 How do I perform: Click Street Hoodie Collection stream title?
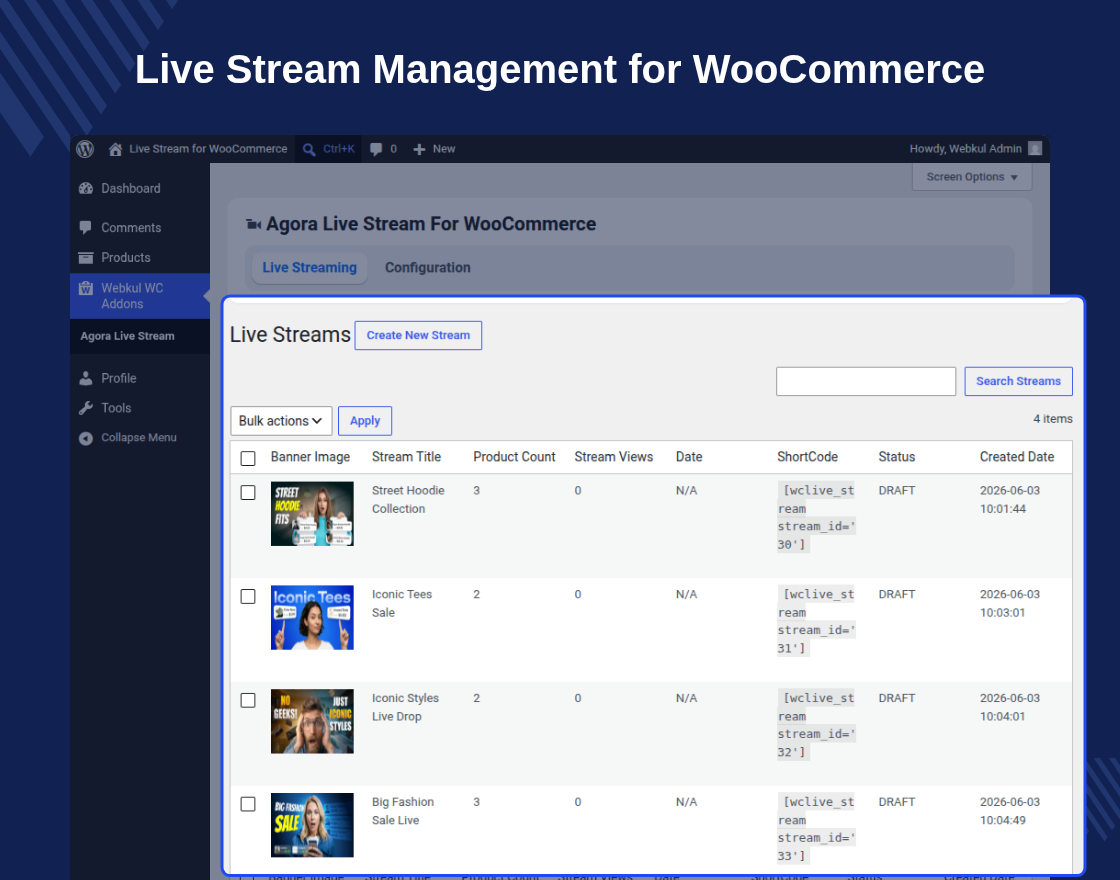pyautogui.click(x=408, y=500)
